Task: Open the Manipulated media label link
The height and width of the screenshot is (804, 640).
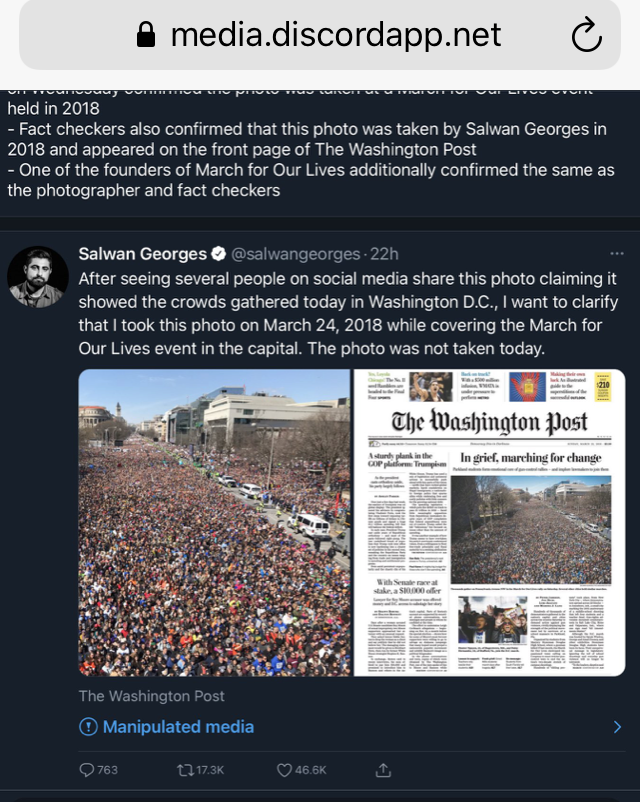Action: pyautogui.click(x=178, y=727)
